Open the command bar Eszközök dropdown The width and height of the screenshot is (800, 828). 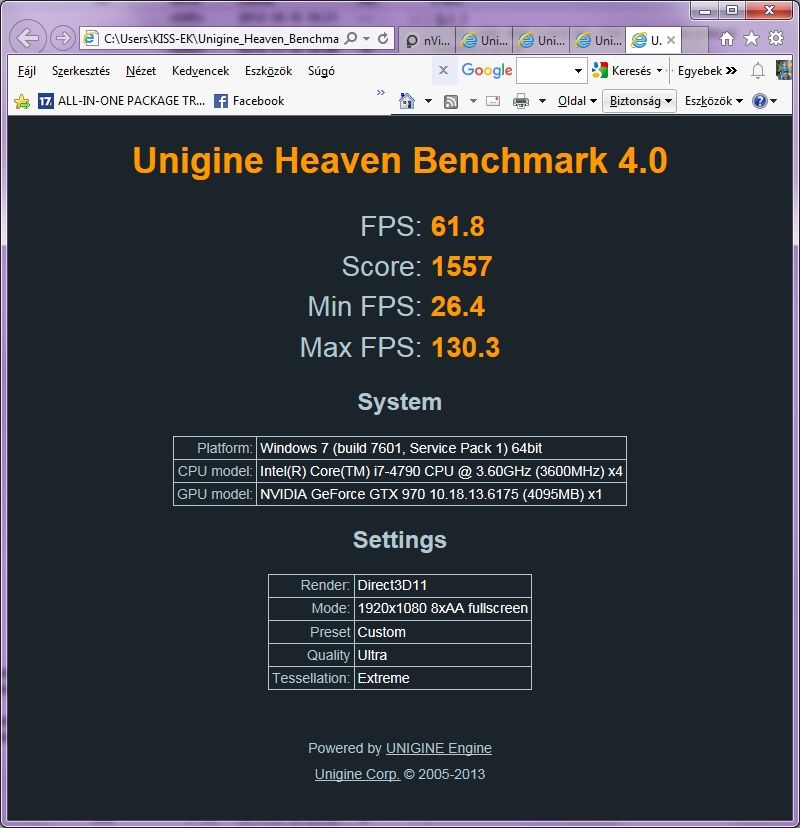[x=714, y=101]
